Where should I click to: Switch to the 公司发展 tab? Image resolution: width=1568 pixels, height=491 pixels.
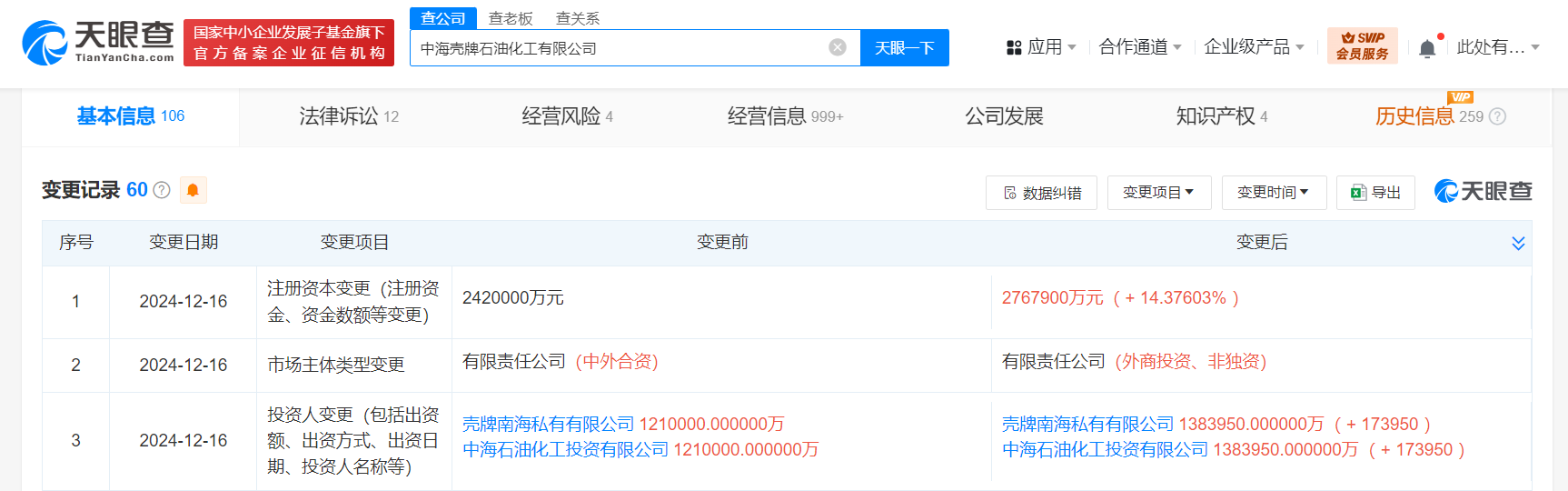point(1004,116)
